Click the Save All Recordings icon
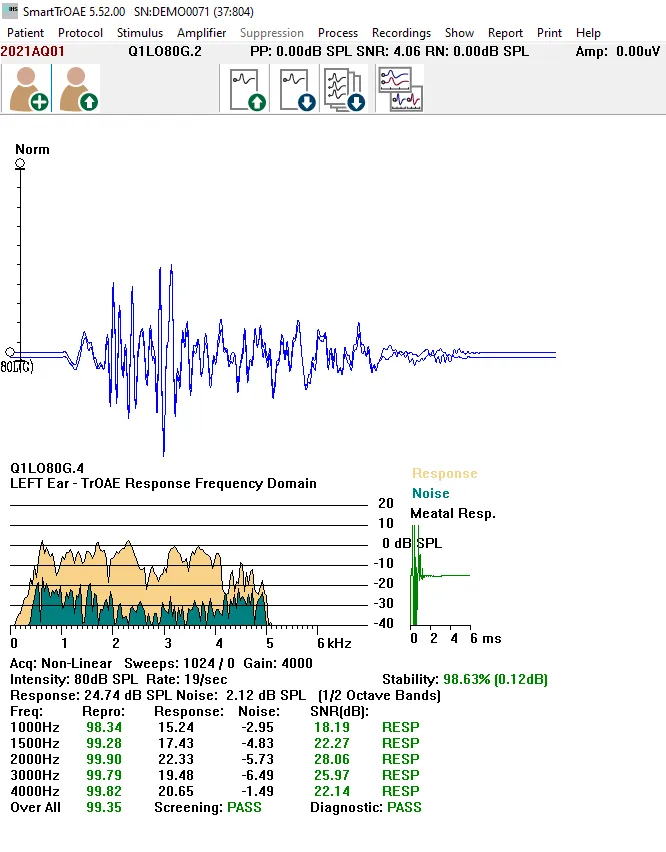Screen dimensions: 666x852 coord(345,89)
